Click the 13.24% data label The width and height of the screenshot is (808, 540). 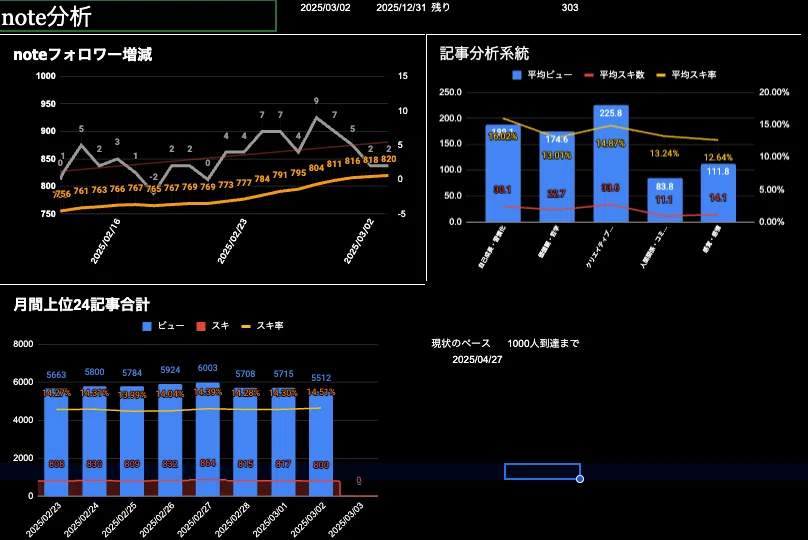point(664,154)
